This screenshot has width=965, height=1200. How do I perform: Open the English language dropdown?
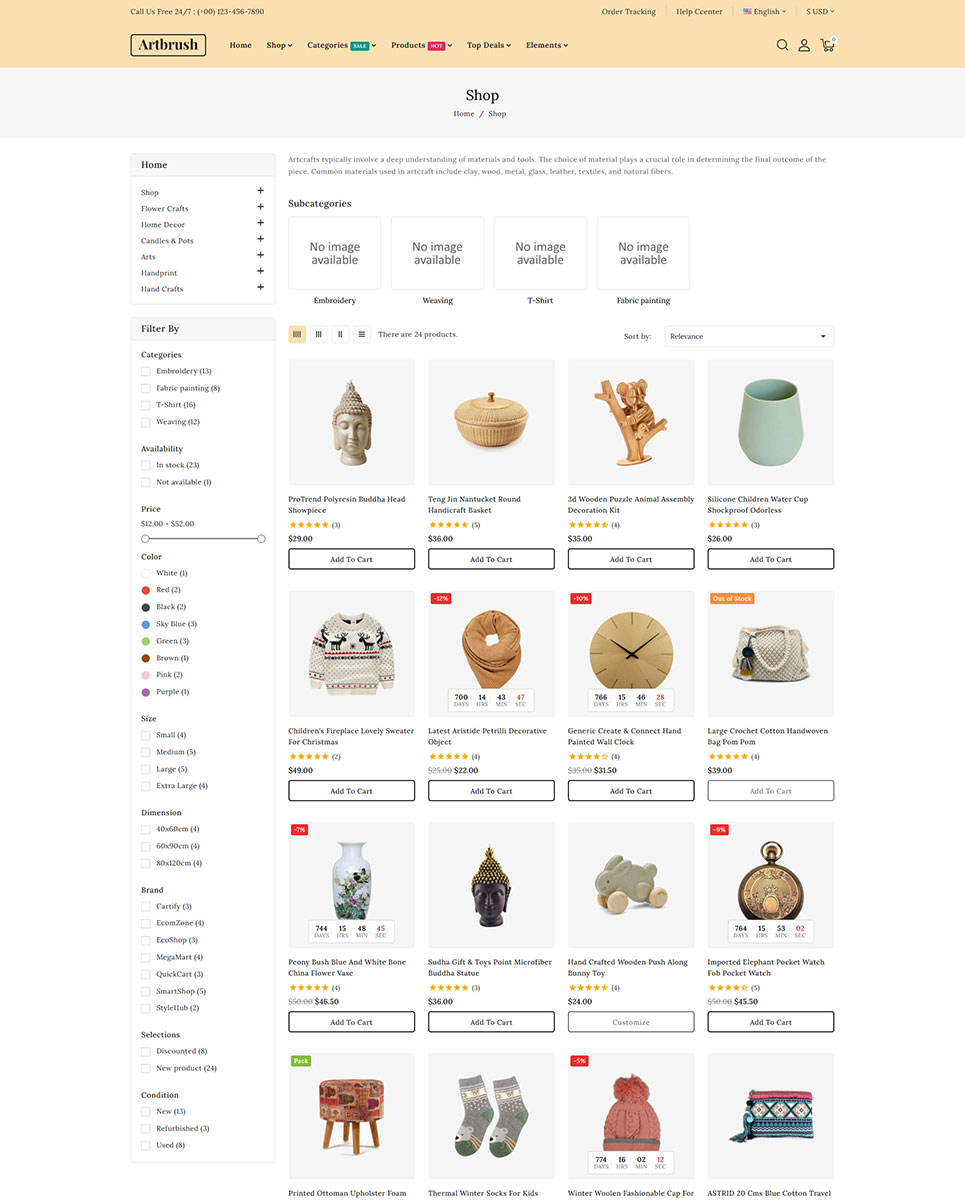(x=765, y=12)
